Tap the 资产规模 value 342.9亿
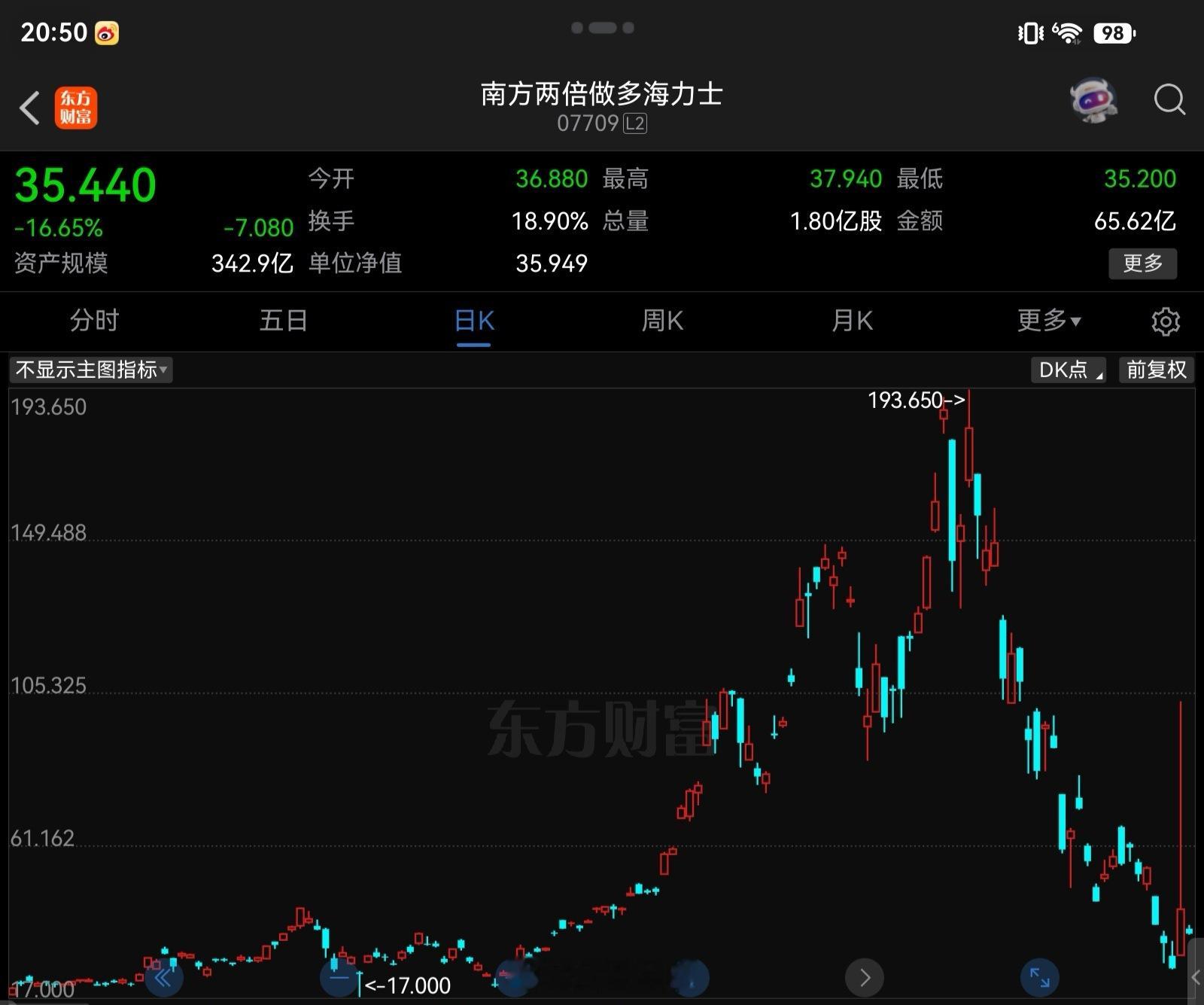This screenshot has height=1005, width=1204. [252, 263]
